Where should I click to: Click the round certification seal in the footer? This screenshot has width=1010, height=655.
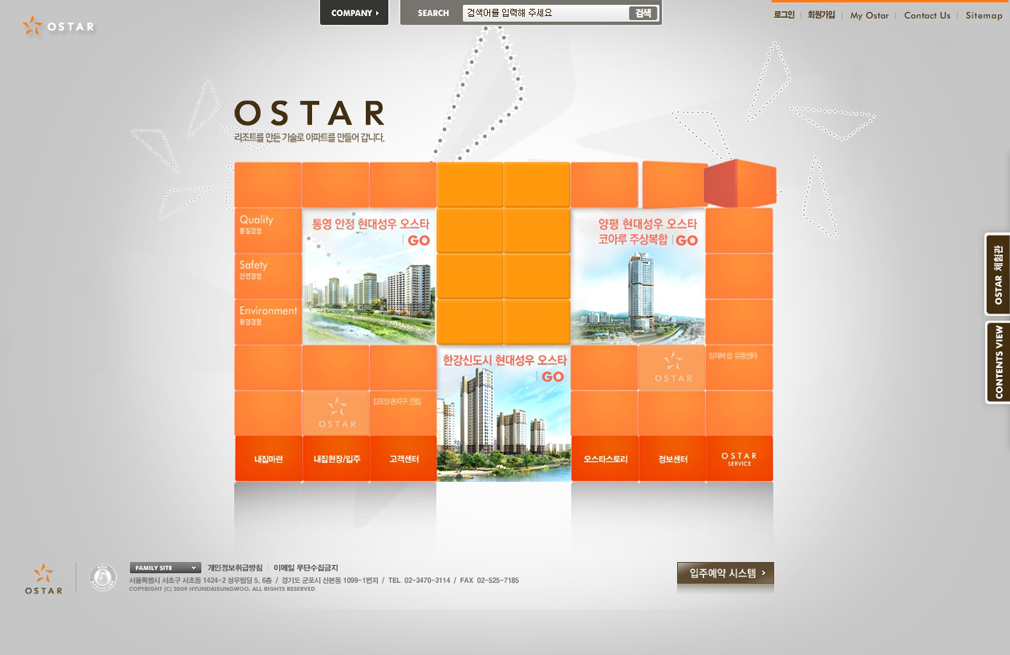point(103,577)
